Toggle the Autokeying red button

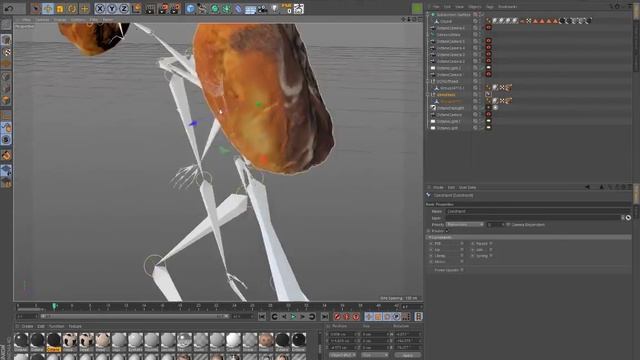point(347,316)
